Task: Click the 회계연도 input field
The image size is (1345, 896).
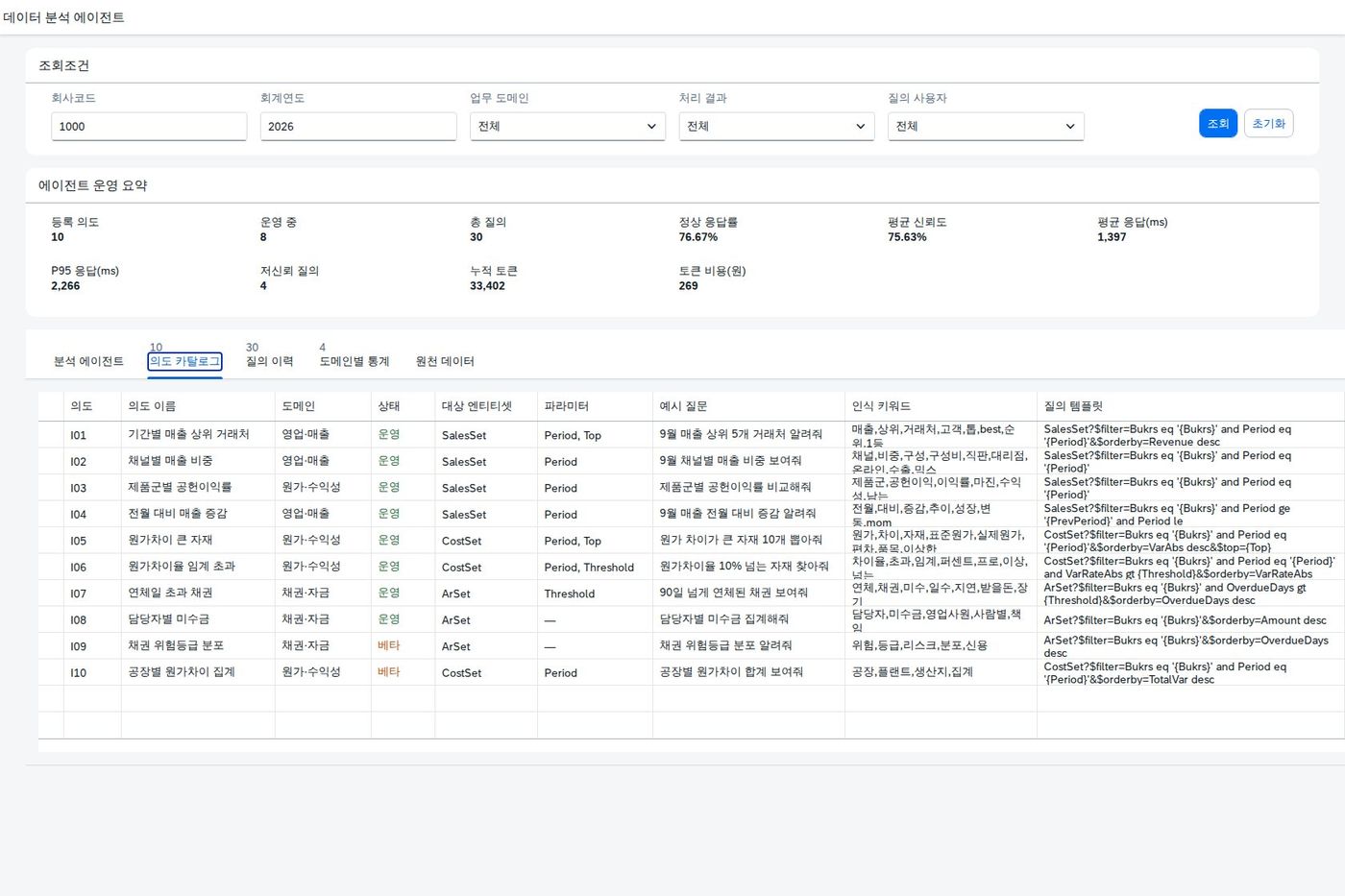Action: (358, 126)
